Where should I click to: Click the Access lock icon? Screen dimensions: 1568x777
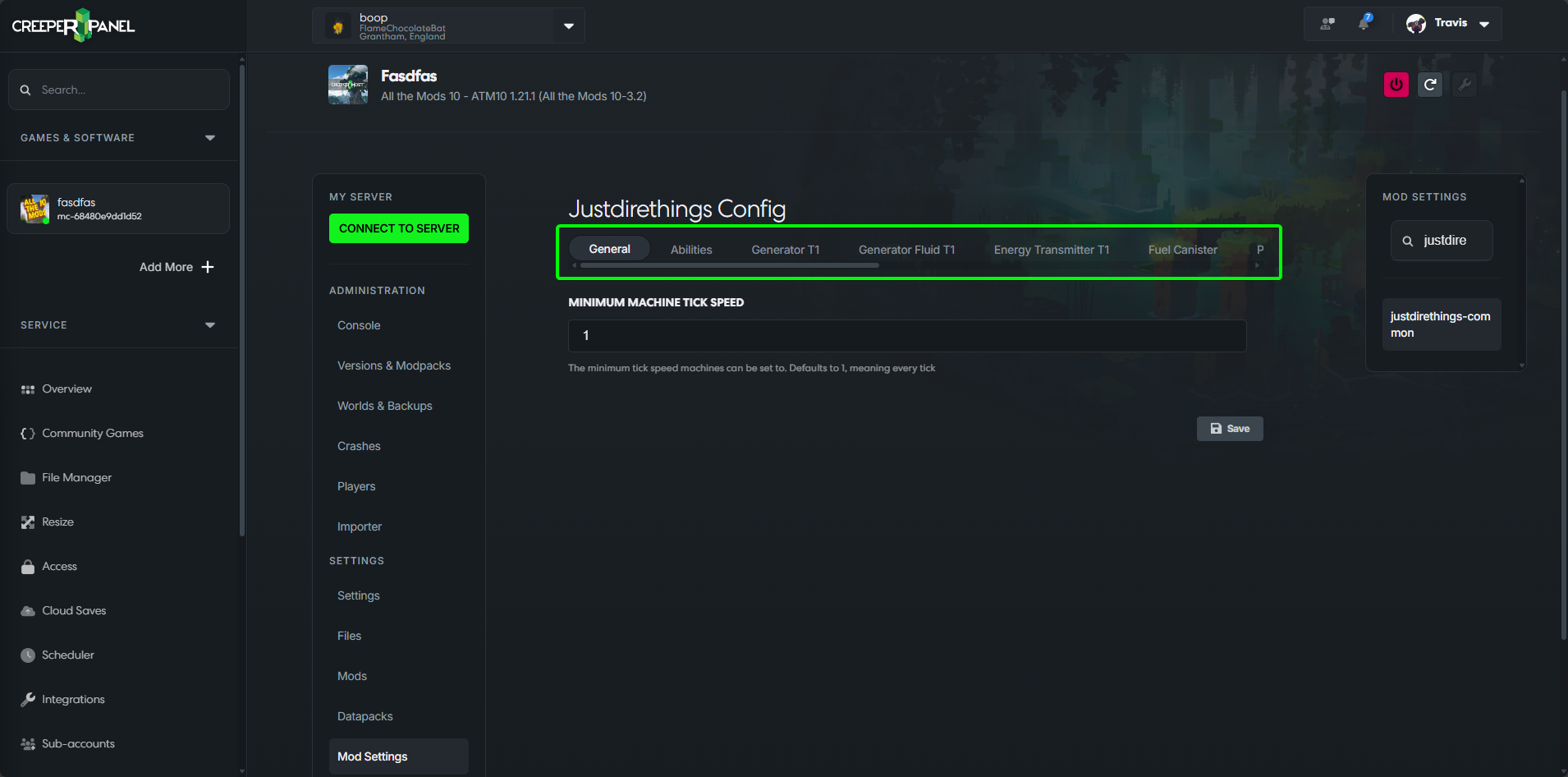28,567
